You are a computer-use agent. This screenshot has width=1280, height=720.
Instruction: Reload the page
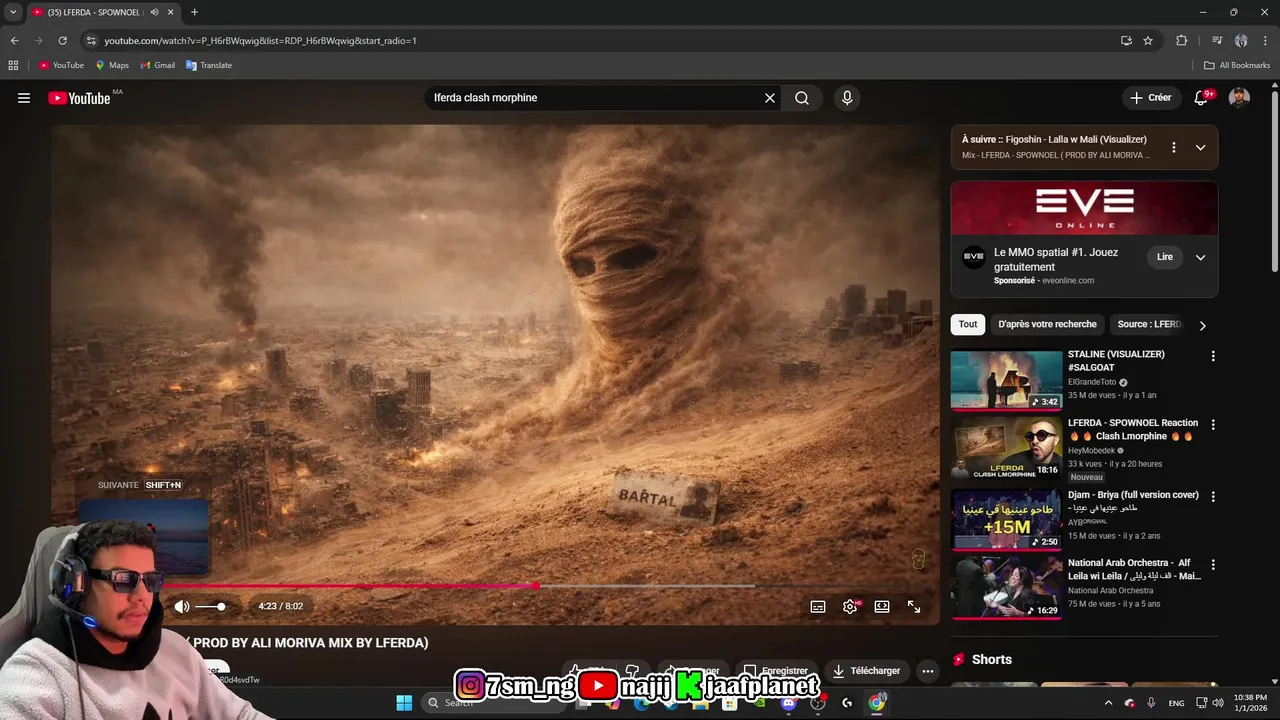click(x=62, y=40)
